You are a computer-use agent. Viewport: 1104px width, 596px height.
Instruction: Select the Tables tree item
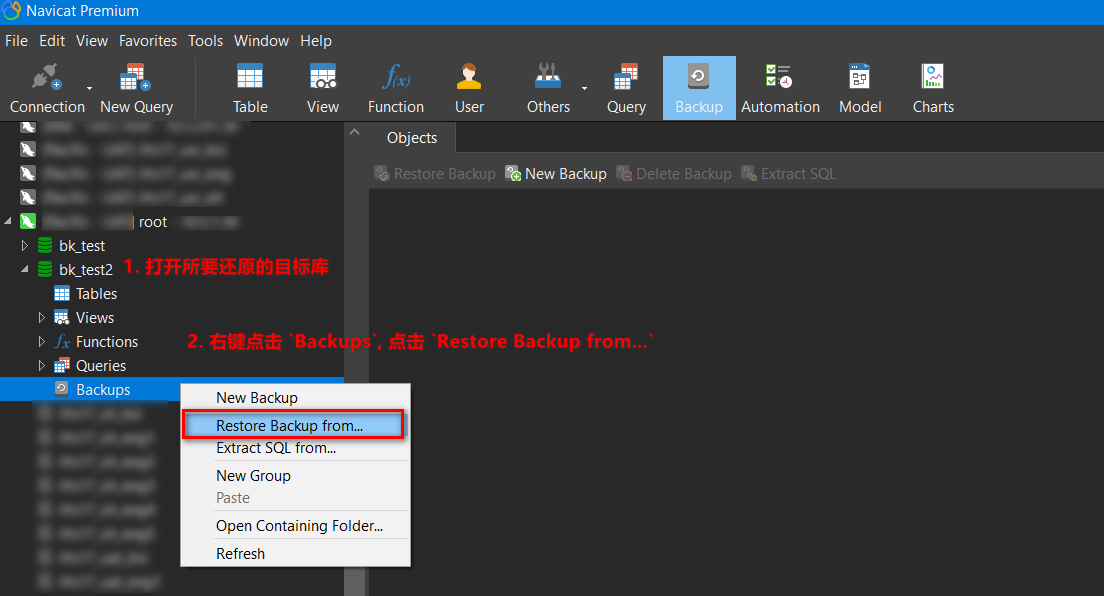click(x=96, y=294)
